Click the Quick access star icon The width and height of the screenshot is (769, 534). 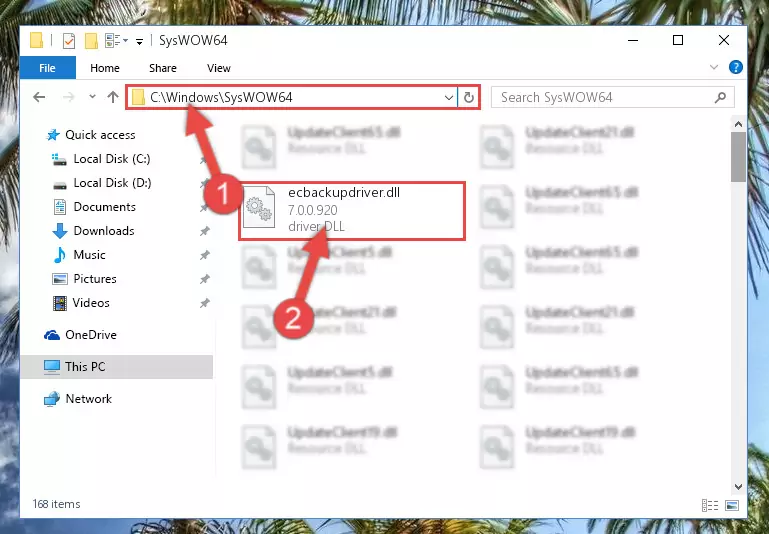click(x=52, y=135)
